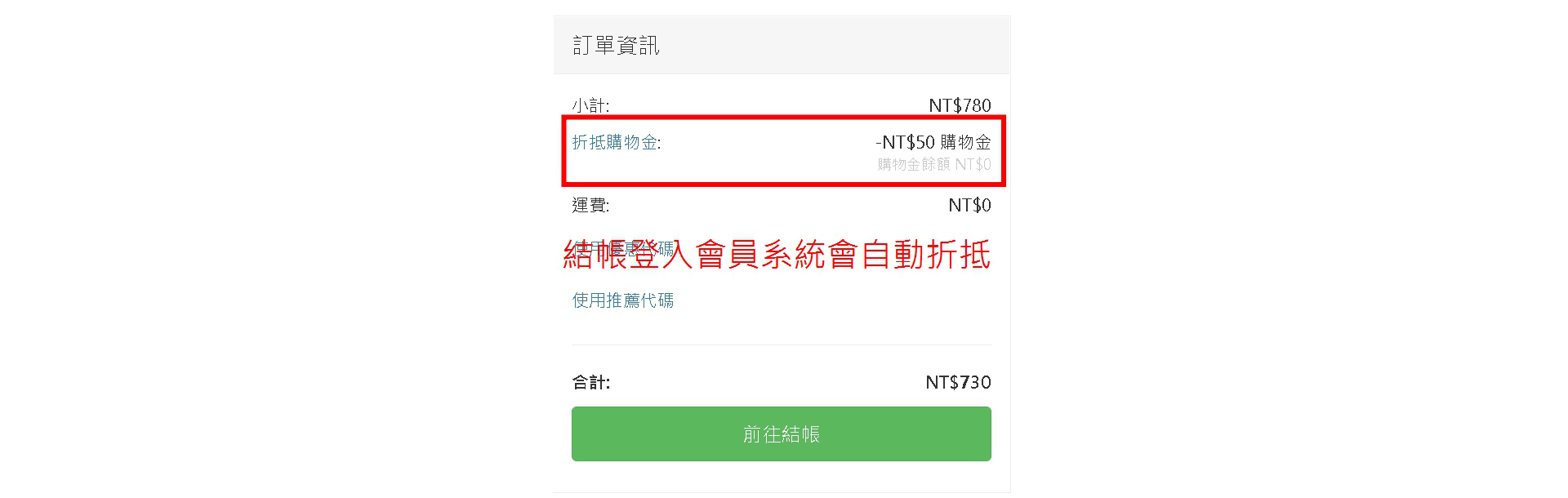Viewport: 1568px width, 498px height.
Task: Click the 運費 shipping fee value NT$0
Action: point(969,205)
